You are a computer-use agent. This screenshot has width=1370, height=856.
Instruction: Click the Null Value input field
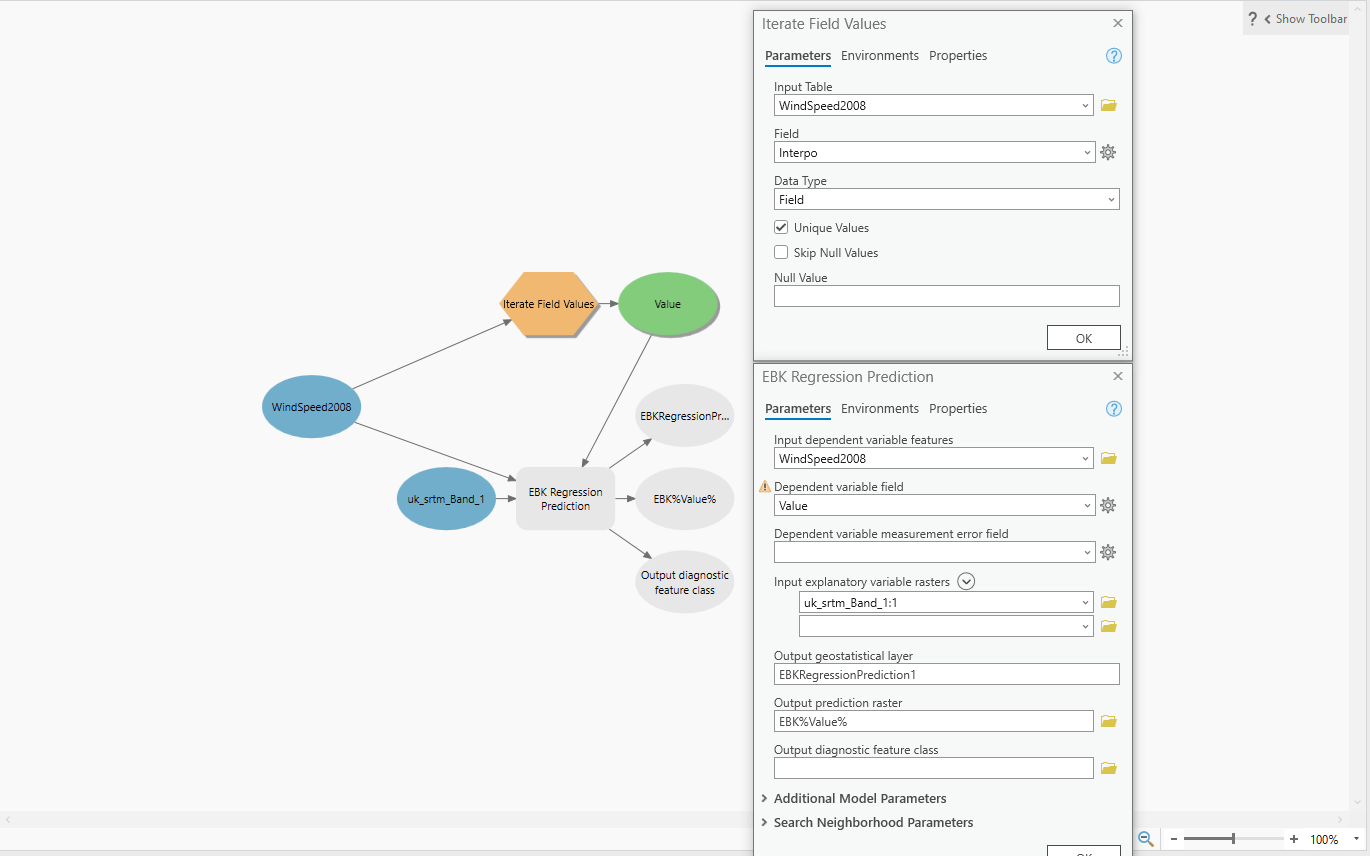947,296
